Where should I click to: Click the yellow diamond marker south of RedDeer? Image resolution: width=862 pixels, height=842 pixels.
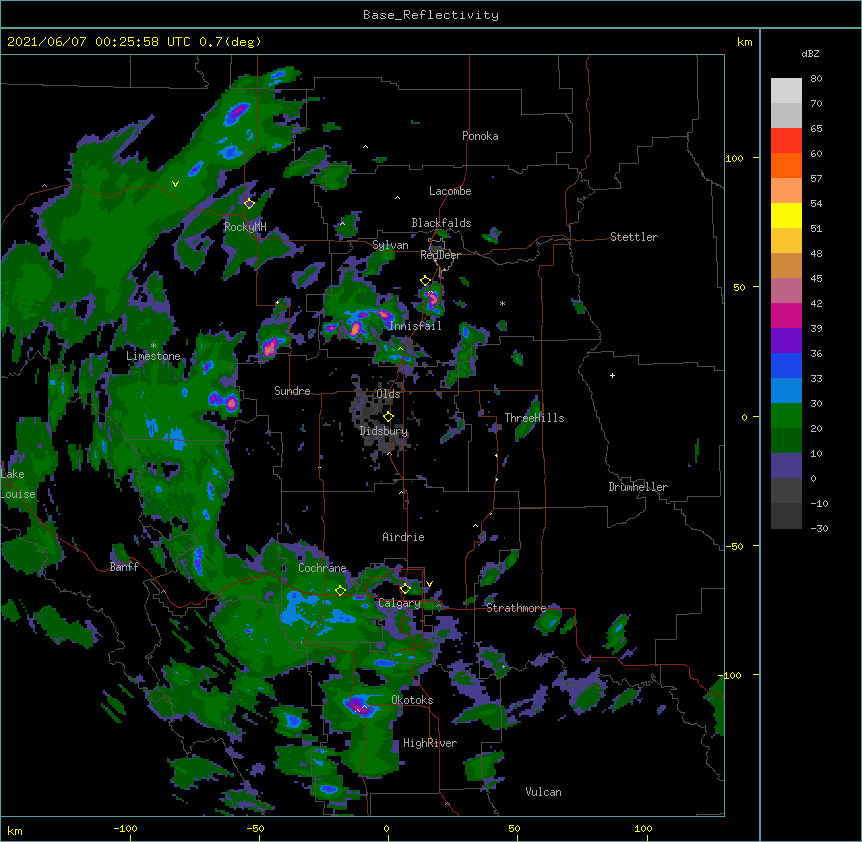(x=426, y=281)
